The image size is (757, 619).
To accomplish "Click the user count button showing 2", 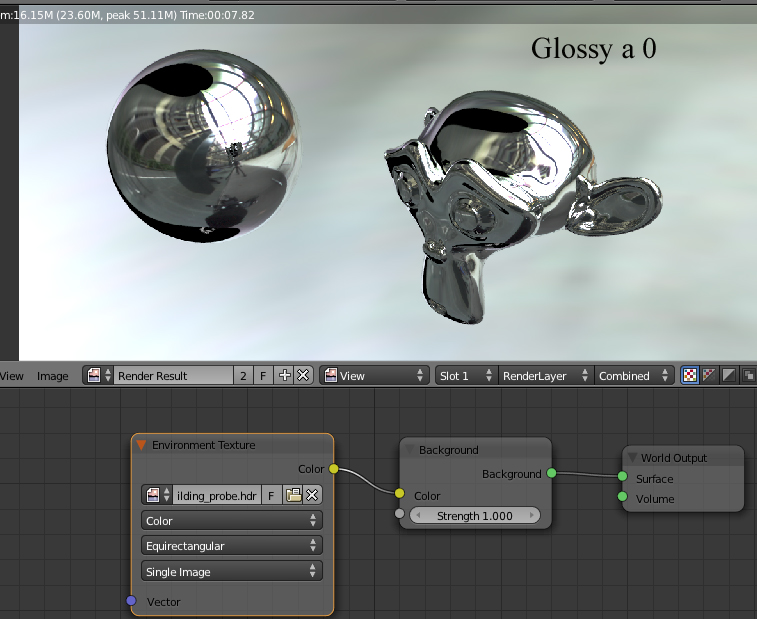I will pos(243,375).
